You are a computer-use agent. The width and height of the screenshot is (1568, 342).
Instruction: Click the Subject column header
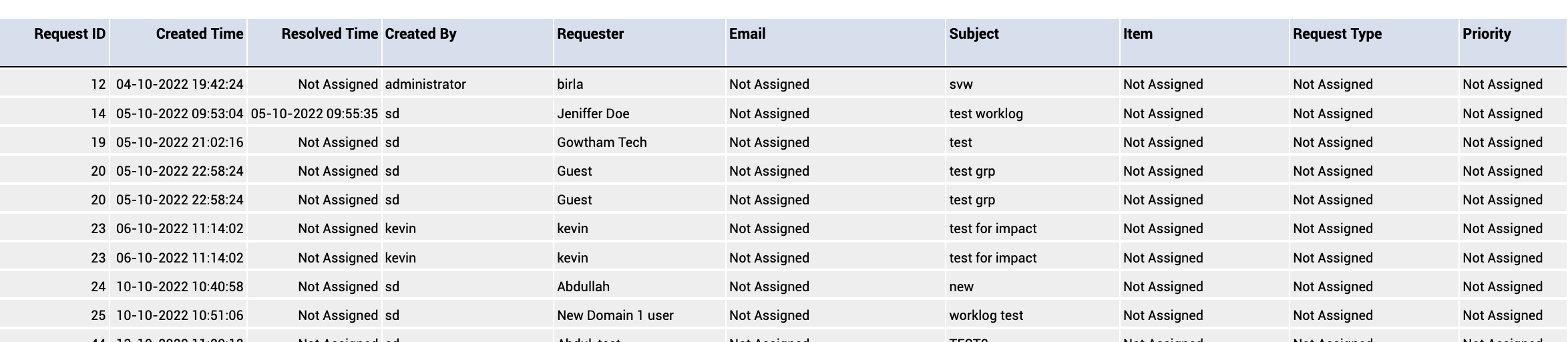[974, 34]
